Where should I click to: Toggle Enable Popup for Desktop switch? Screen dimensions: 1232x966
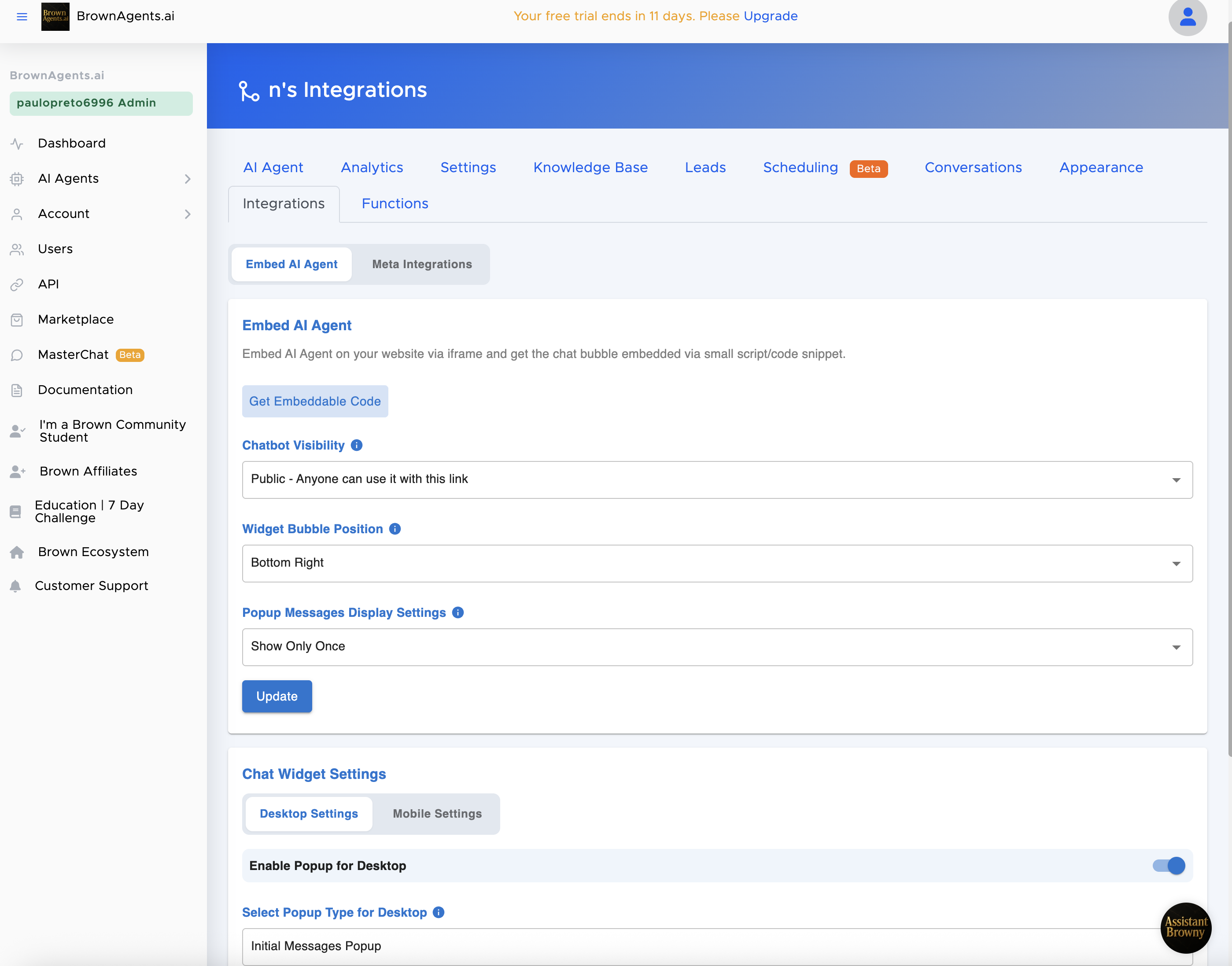point(1169,865)
